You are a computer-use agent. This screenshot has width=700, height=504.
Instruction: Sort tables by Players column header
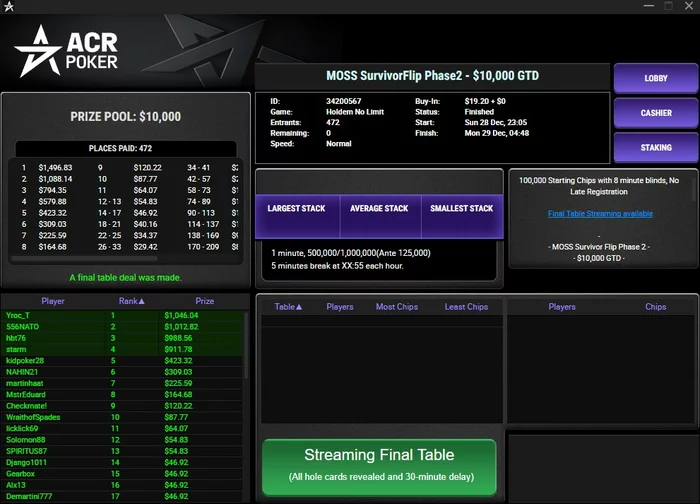point(340,307)
